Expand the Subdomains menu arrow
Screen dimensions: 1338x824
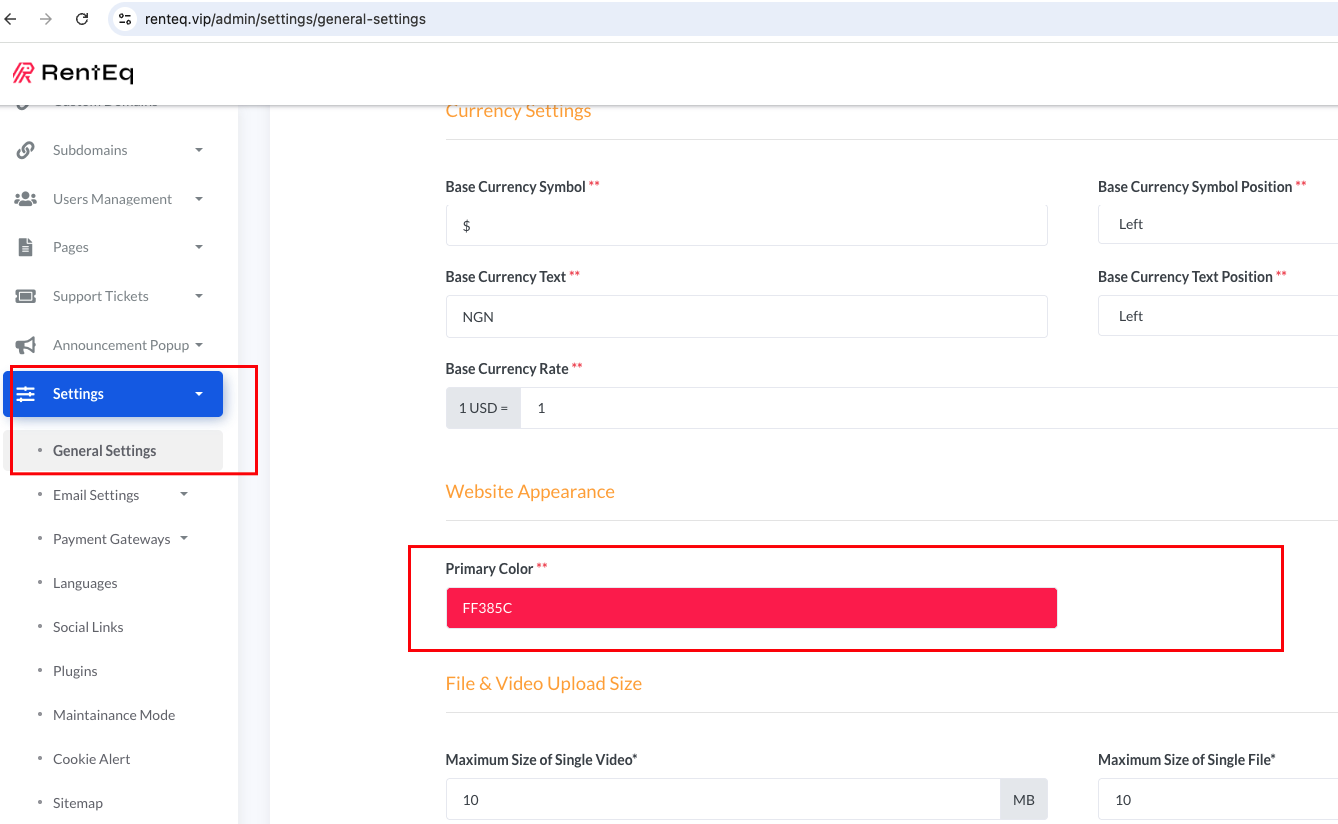coord(199,150)
